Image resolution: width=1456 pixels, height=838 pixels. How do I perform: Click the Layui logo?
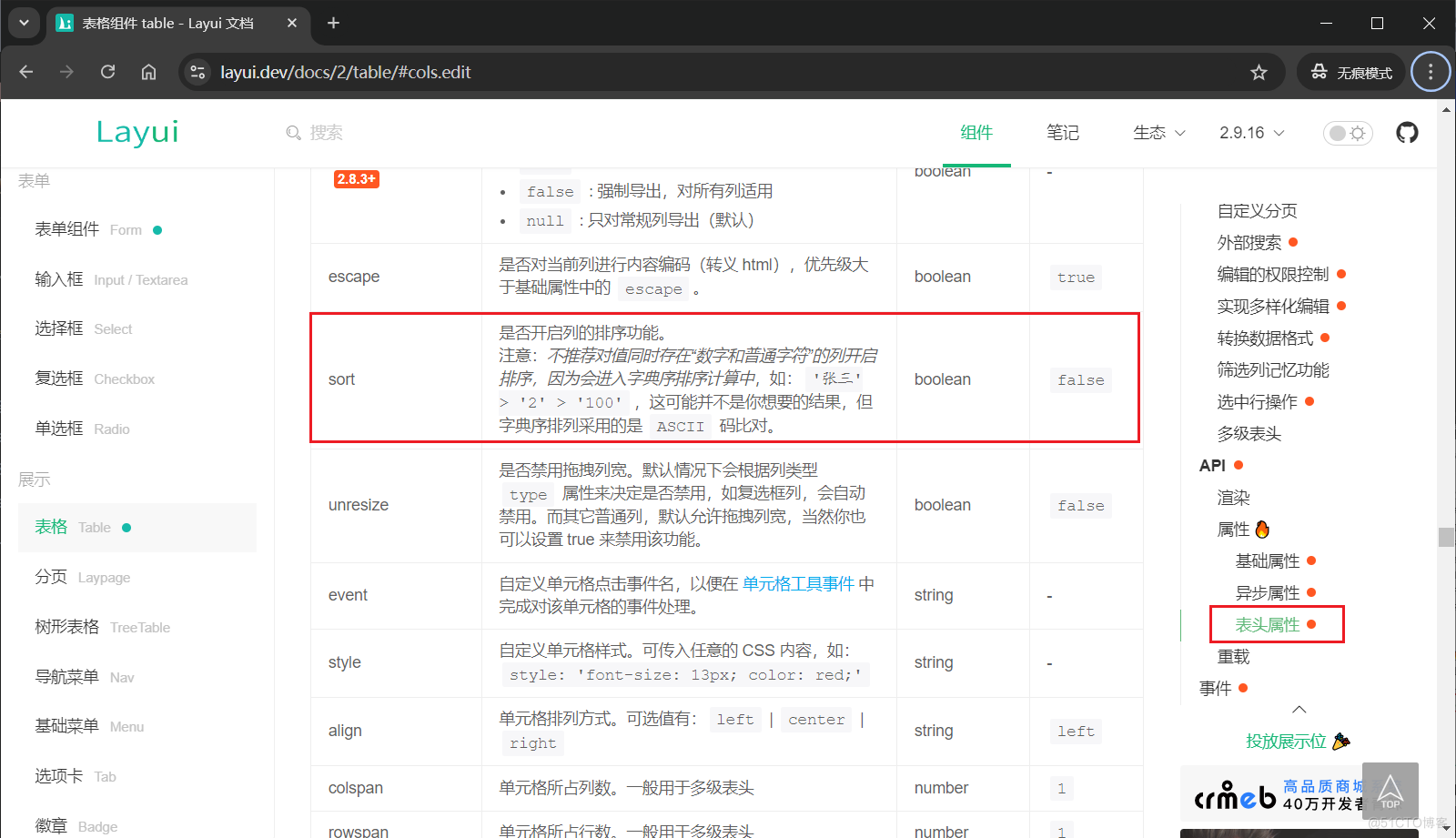click(137, 133)
